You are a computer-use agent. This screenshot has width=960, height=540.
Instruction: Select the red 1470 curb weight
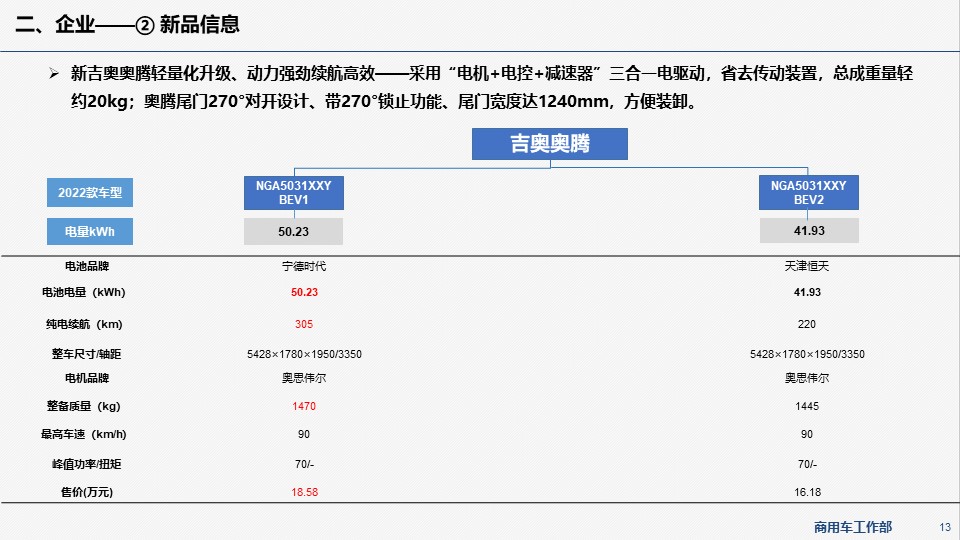pos(304,407)
